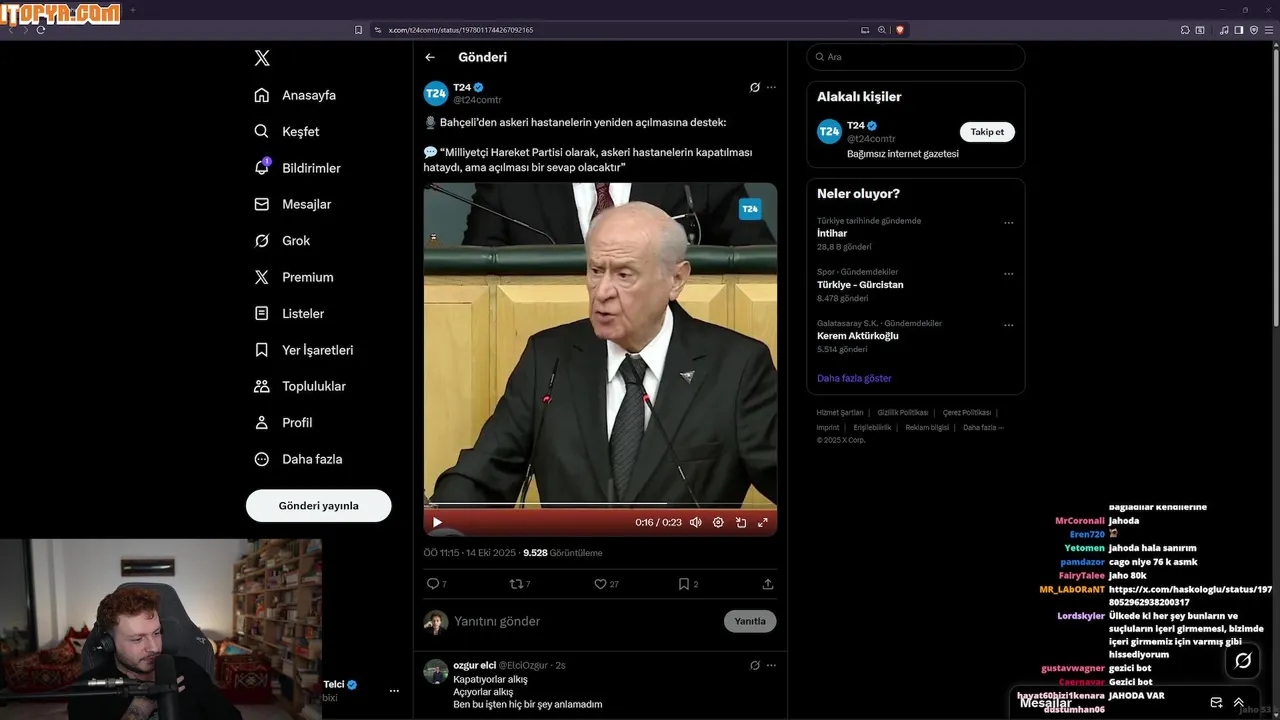
Task: Mute the video volume
Action: coord(696,522)
